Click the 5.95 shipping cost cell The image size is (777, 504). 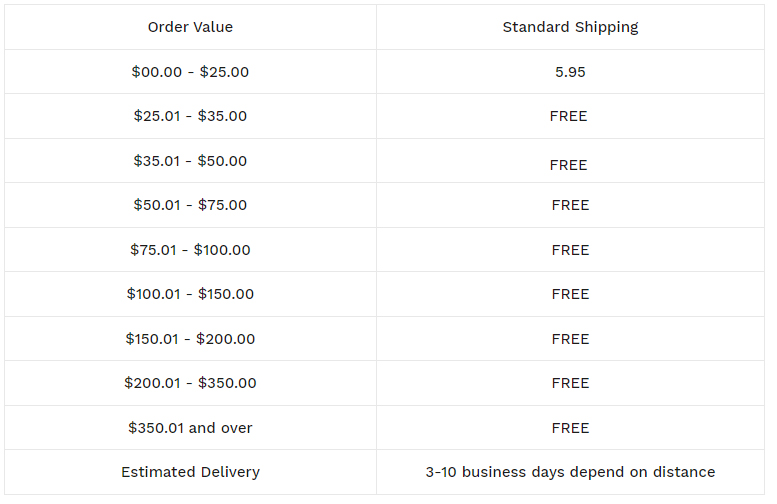click(570, 72)
